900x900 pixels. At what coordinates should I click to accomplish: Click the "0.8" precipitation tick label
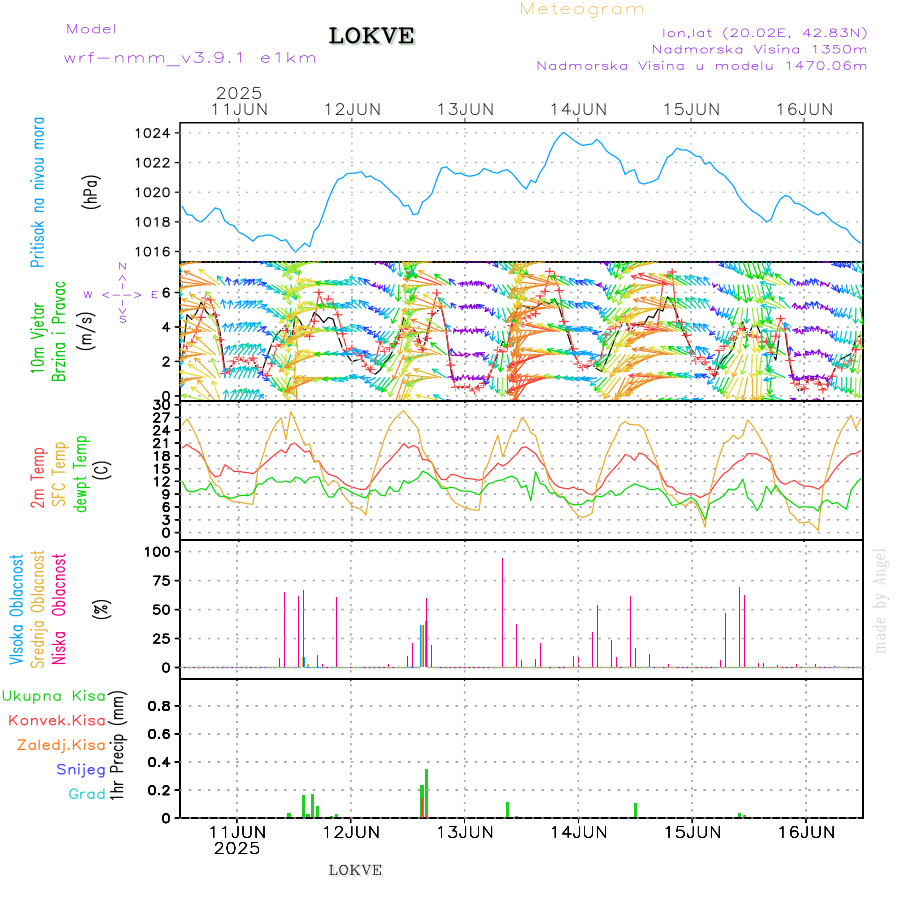pos(158,707)
